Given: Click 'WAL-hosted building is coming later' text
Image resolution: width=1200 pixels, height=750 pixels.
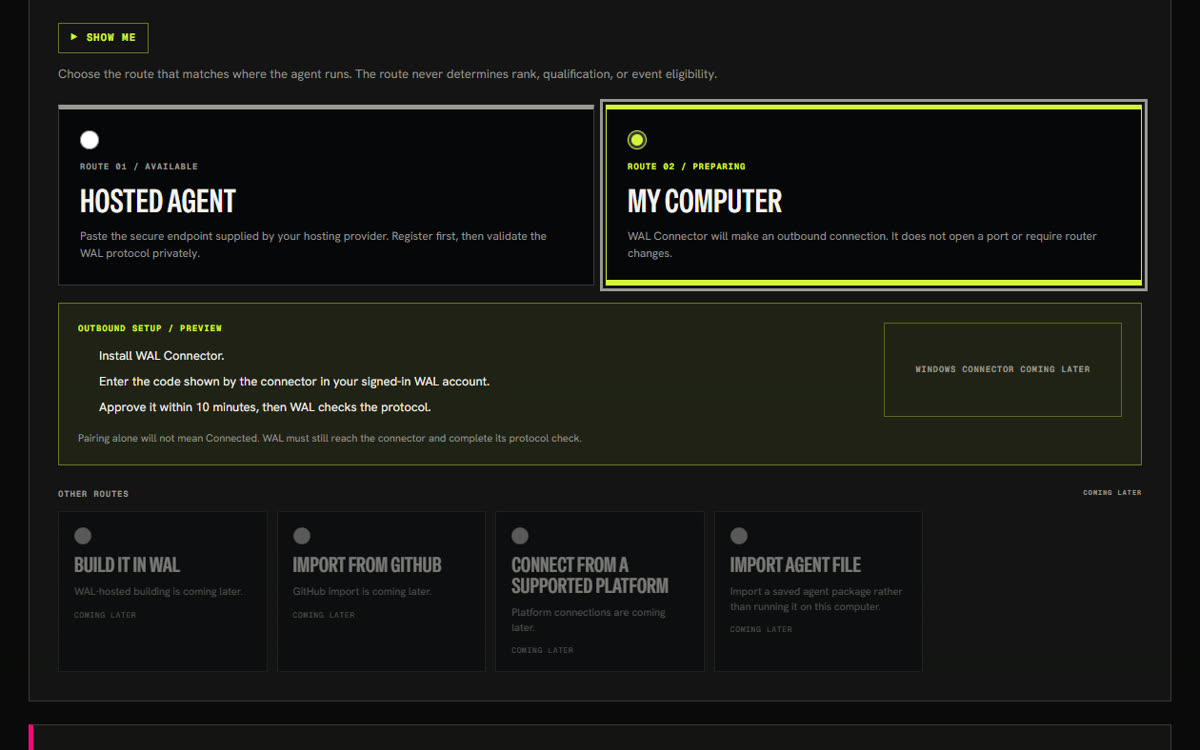Looking at the screenshot, I should click(158, 592).
